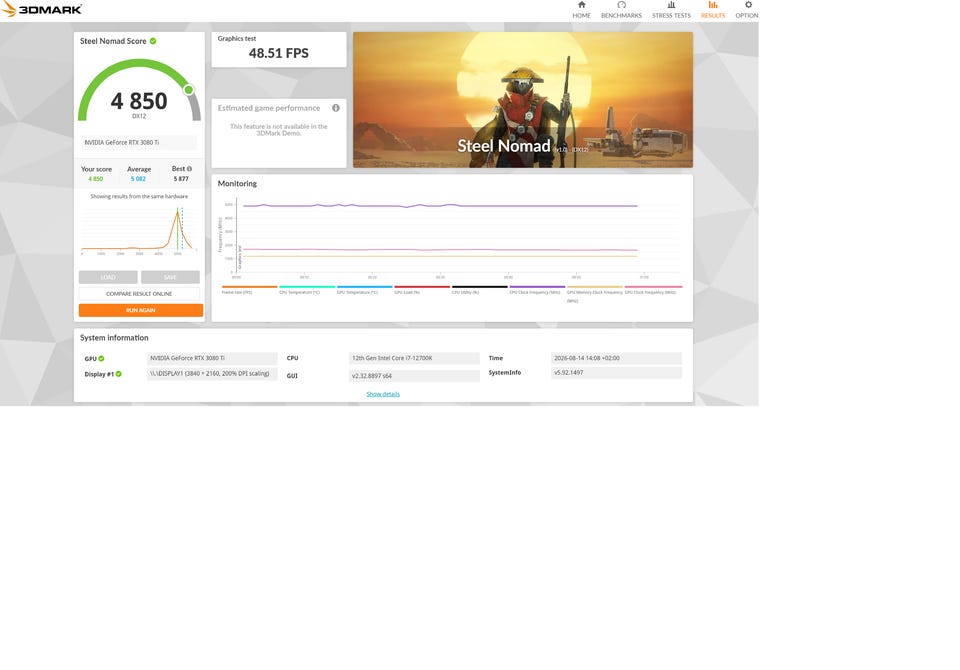
Task: Click the green check icon next to GPU
Action: coord(102,358)
